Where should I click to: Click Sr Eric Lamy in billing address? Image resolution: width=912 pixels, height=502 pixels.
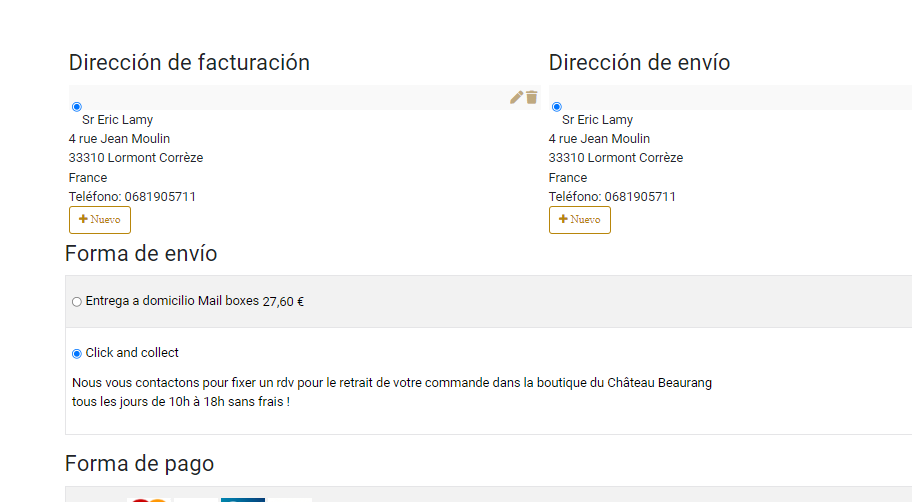[x=117, y=120]
